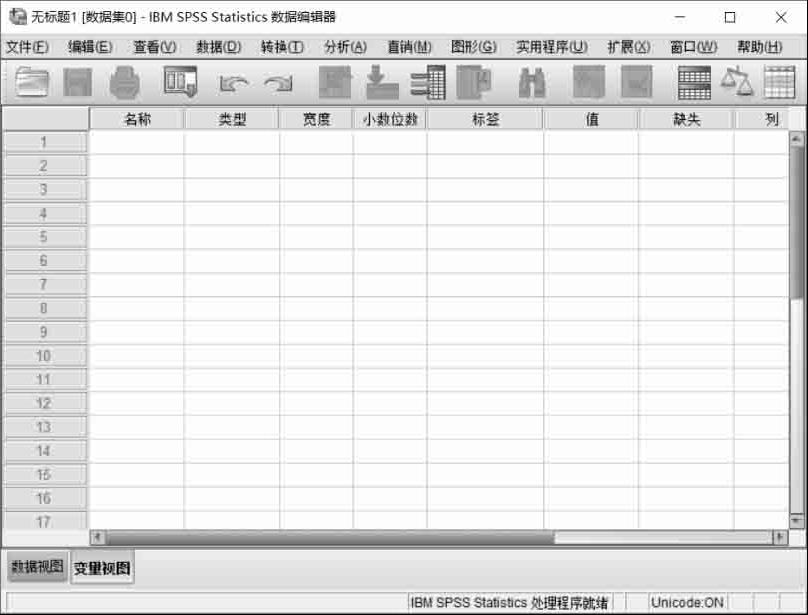This screenshot has height=615, width=808.
Task: Open the 编辑(E) menu
Action: pyautogui.click(x=90, y=47)
